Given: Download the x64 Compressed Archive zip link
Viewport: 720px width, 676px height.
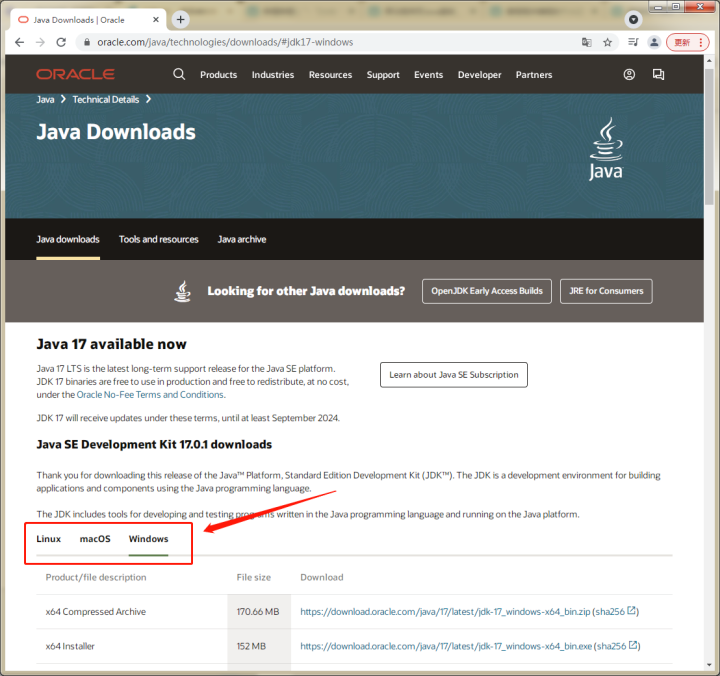Looking at the screenshot, I should tap(445, 612).
